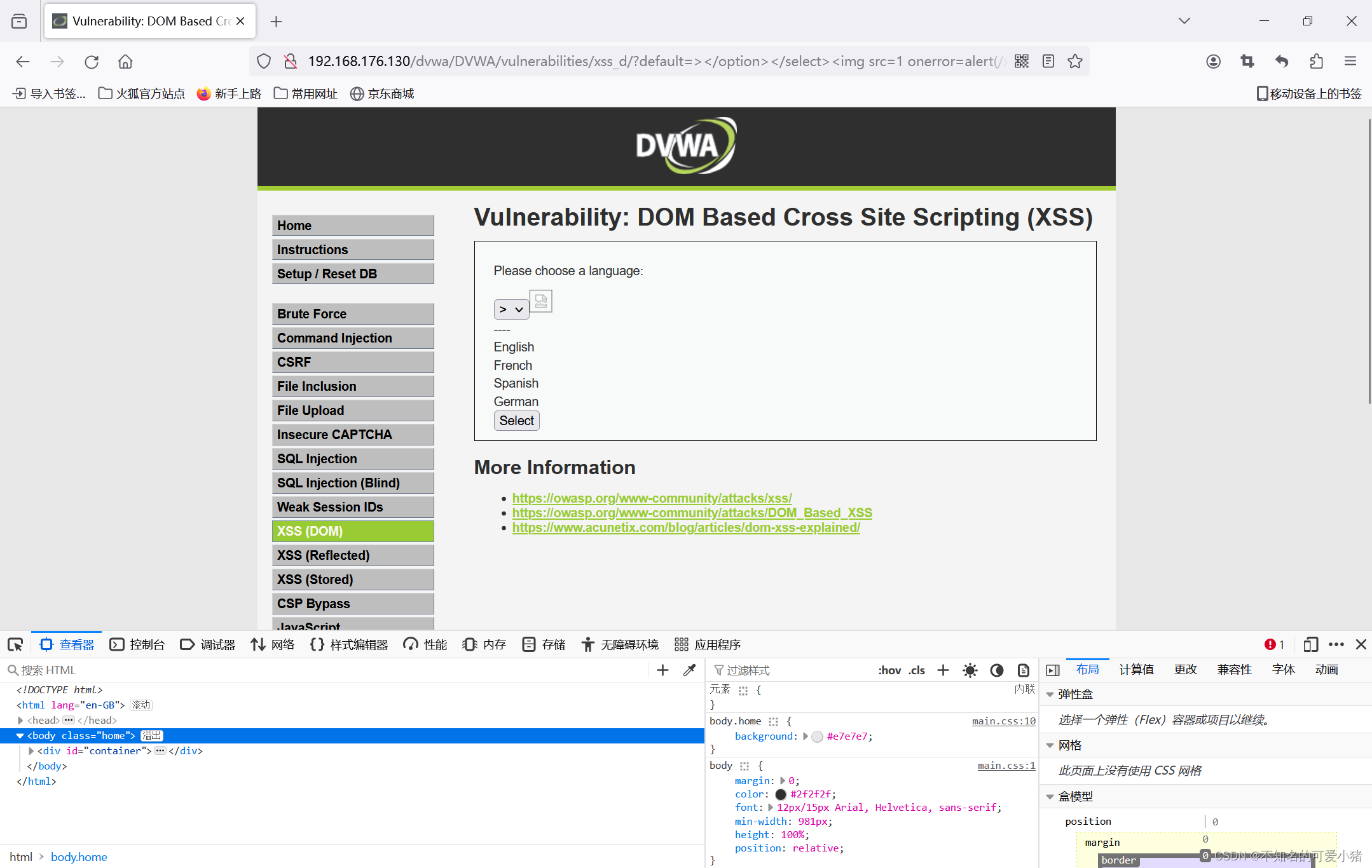Add a new node in HTML inspector
This screenshot has height=868, width=1372.
click(662, 670)
